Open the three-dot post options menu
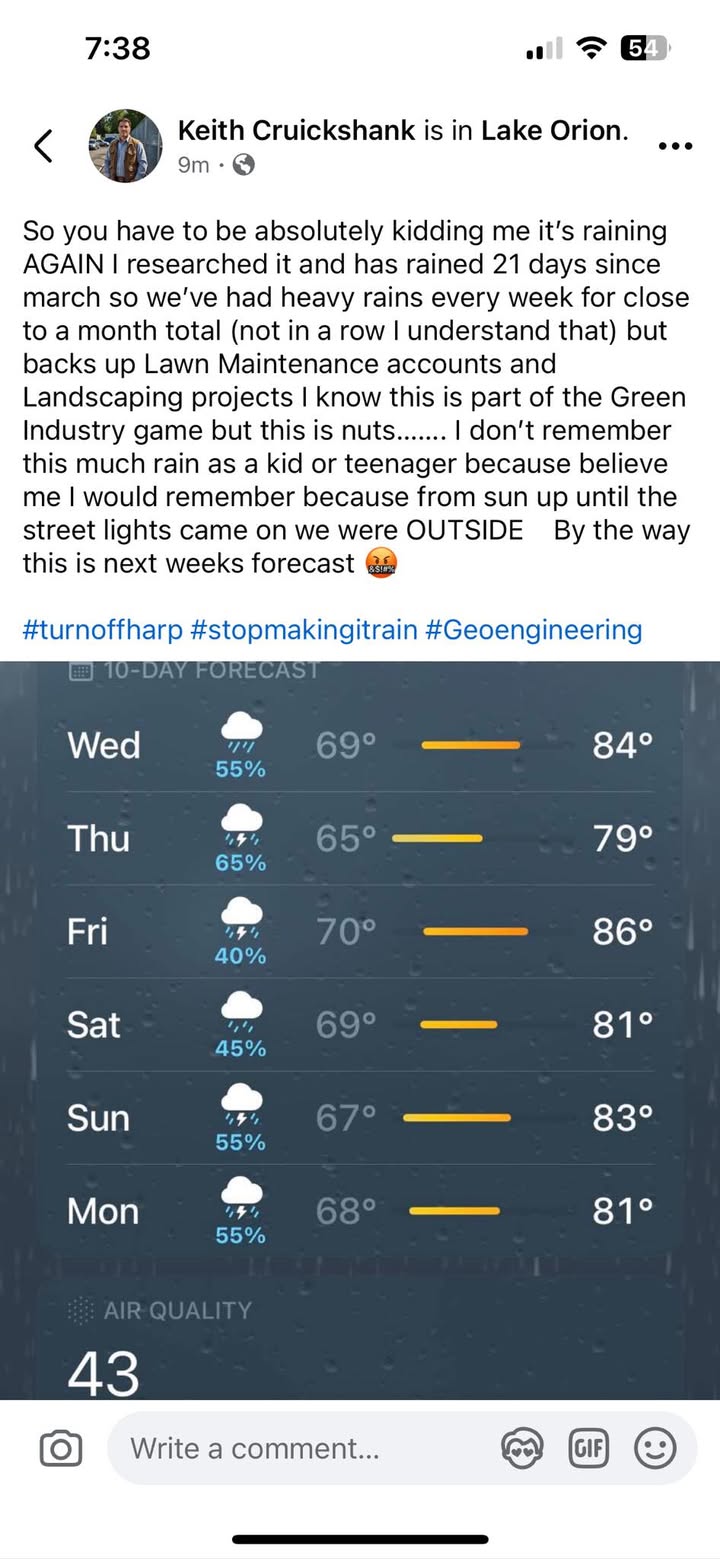The image size is (720, 1559). [x=676, y=146]
